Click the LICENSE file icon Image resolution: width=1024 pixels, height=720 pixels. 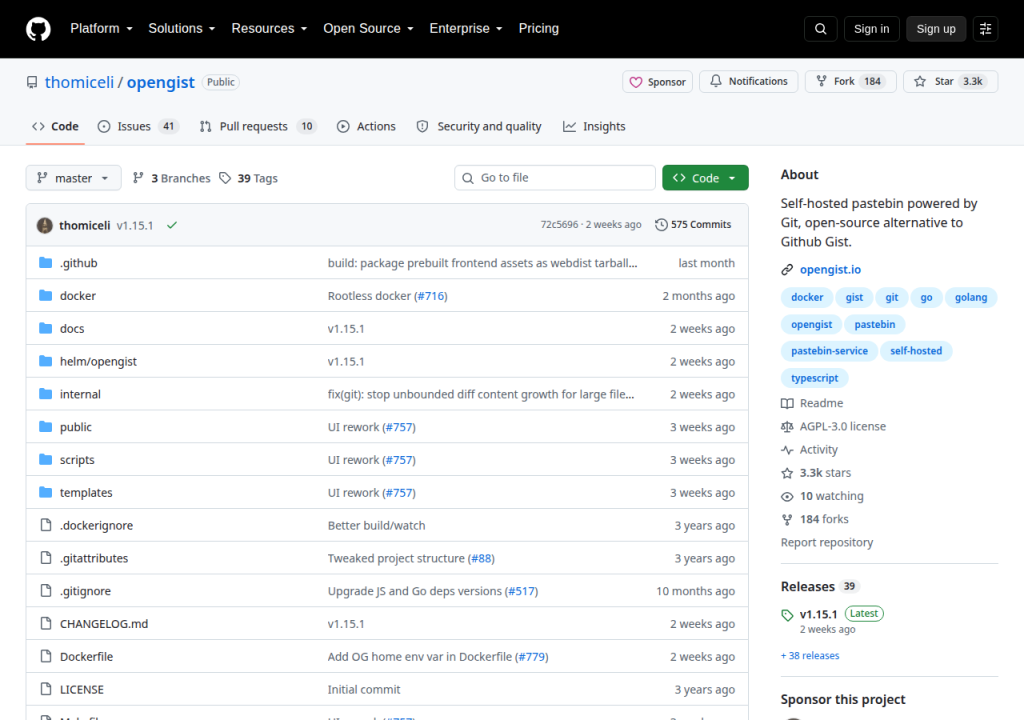coord(46,689)
